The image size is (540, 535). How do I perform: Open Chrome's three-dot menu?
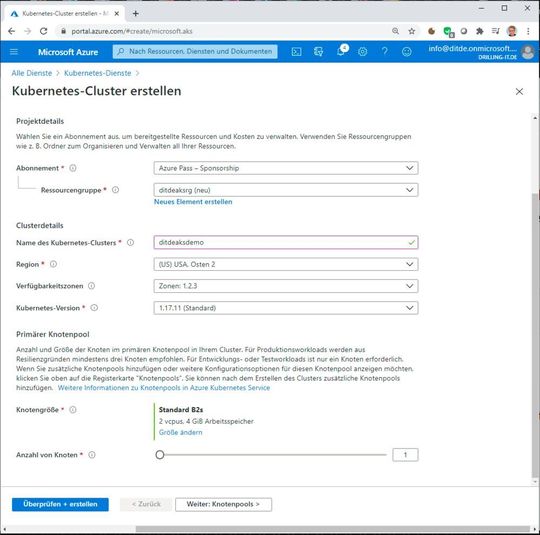coord(528,31)
